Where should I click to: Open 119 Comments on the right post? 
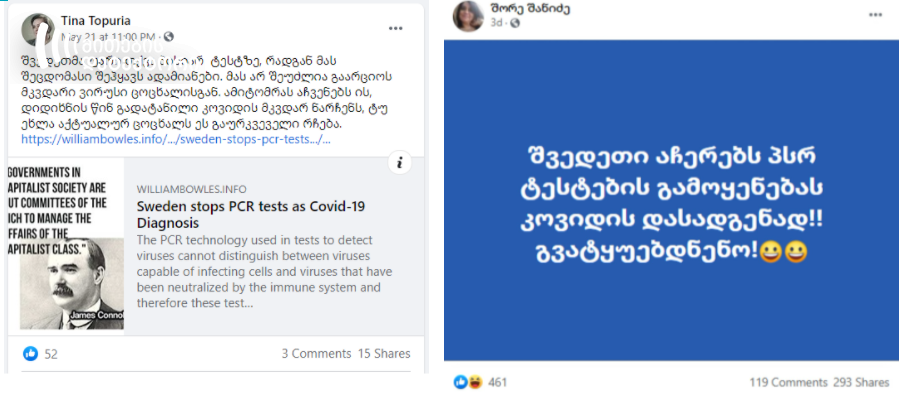coord(788,382)
